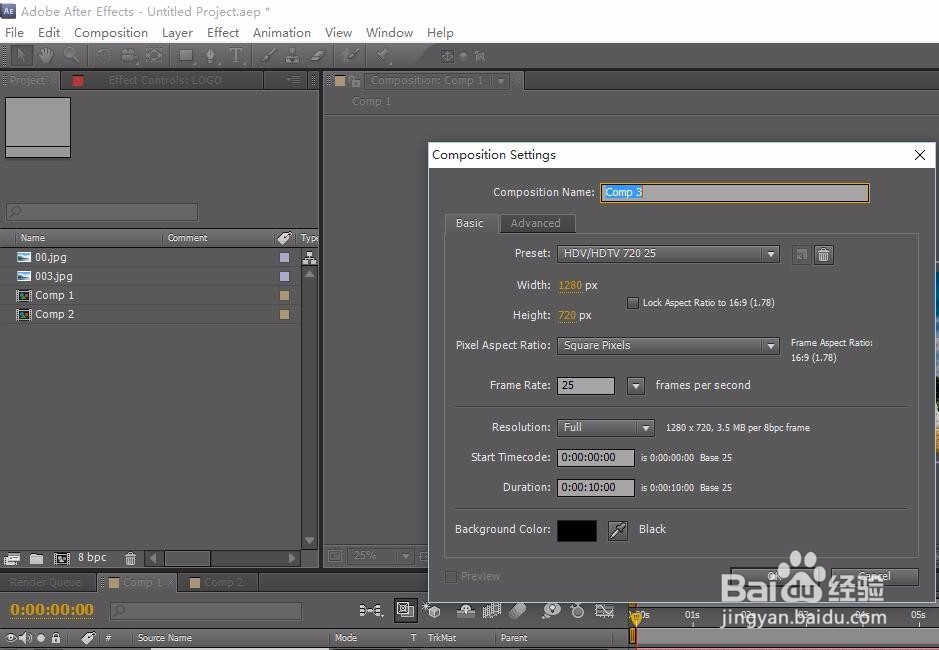939x650 pixels.
Task: Select the Pan Behind anchor tool
Action: point(154,56)
